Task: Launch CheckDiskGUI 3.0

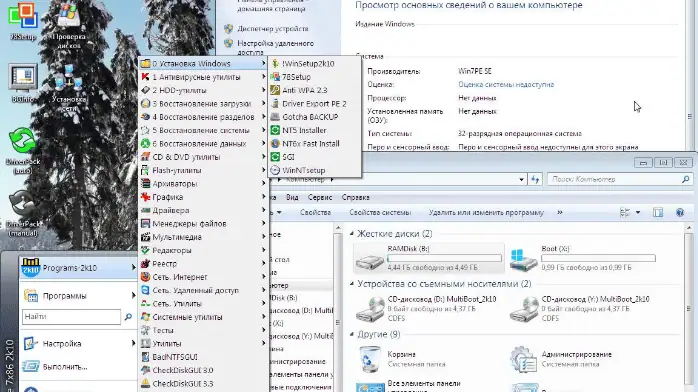Action: point(203,370)
